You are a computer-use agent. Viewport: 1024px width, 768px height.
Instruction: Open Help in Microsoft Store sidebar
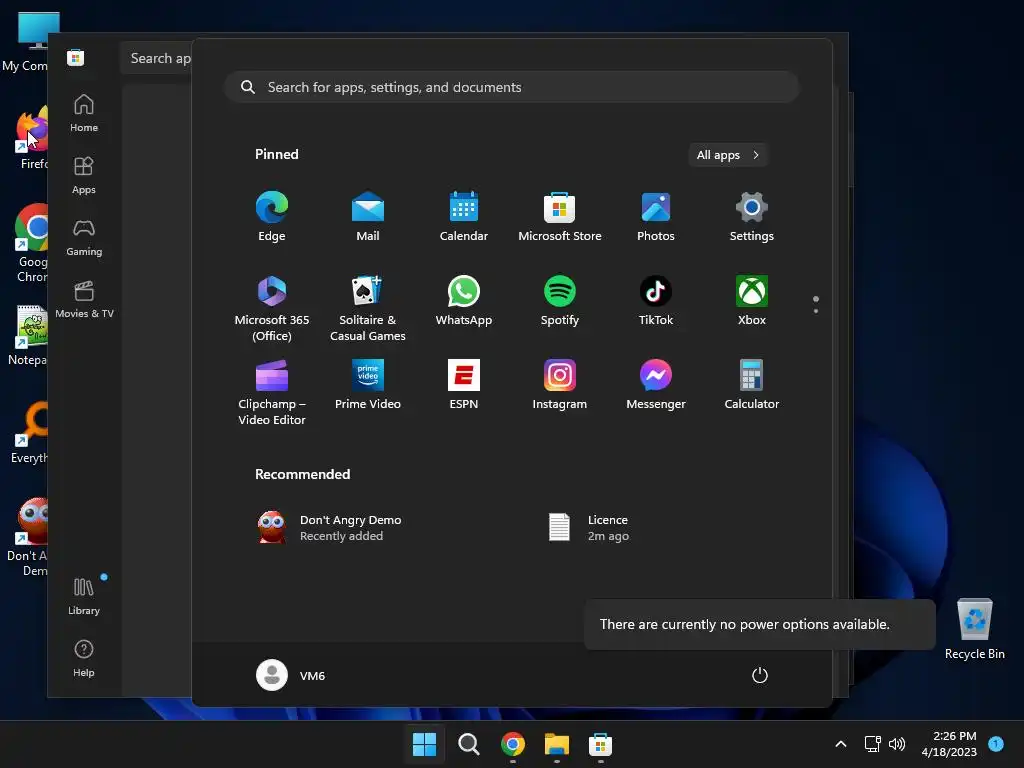84,658
